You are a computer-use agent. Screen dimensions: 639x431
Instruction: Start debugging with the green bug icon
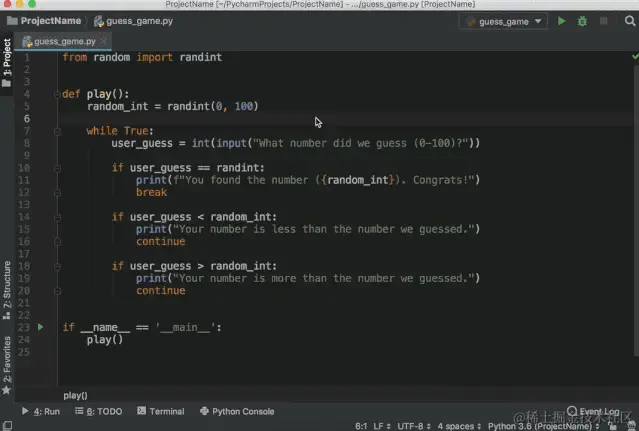click(582, 21)
